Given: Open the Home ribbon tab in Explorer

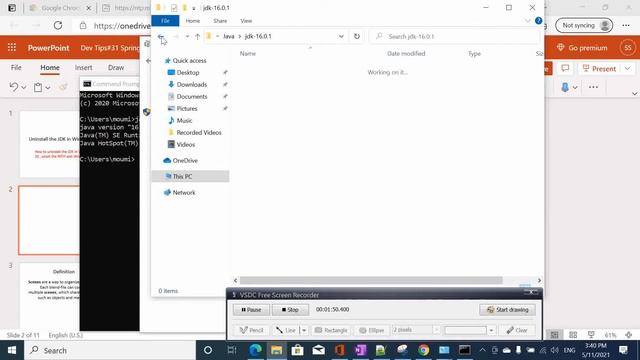Looking at the screenshot, I should pyautogui.click(x=193, y=21).
